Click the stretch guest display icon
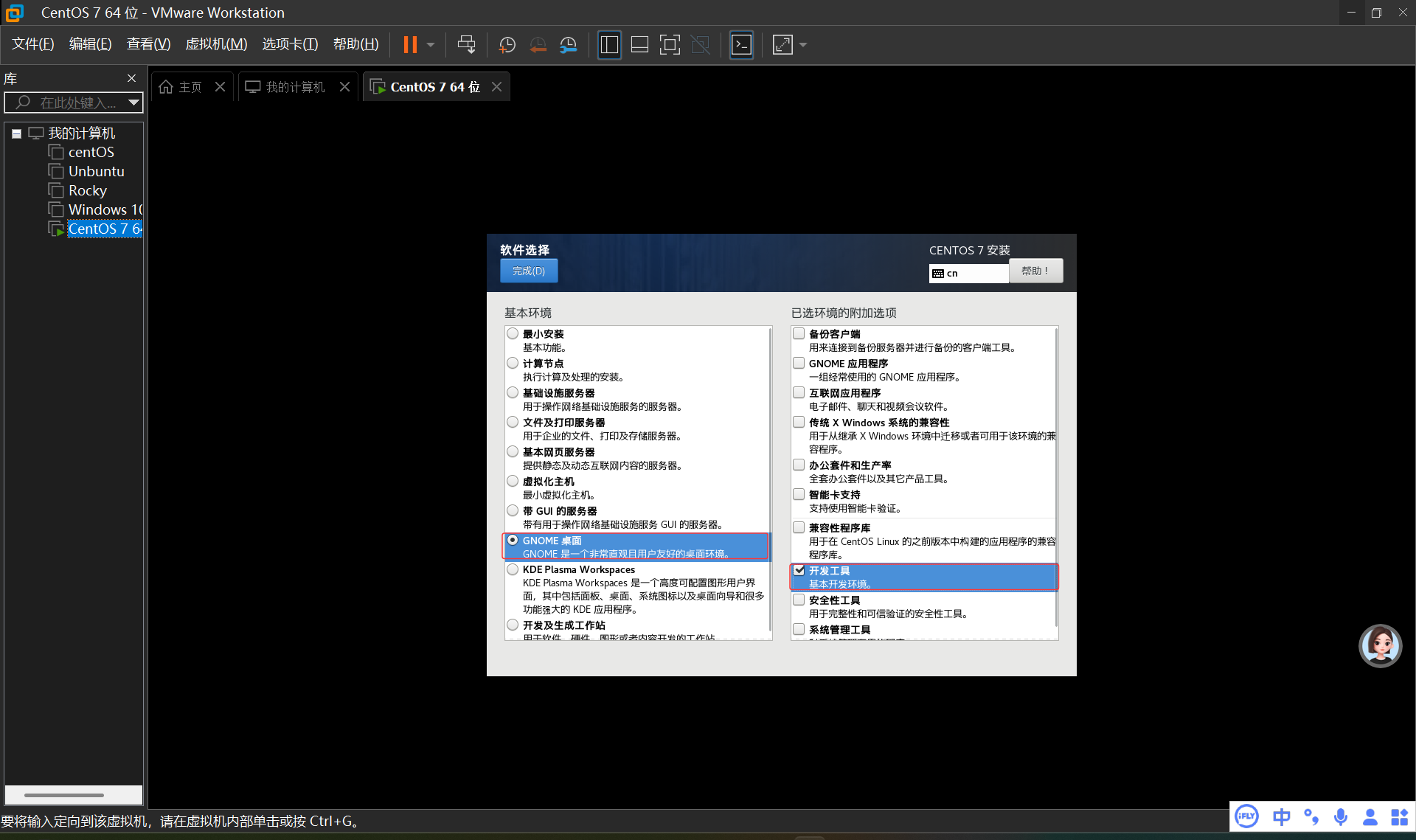1416x840 pixels. coord(782,45)
